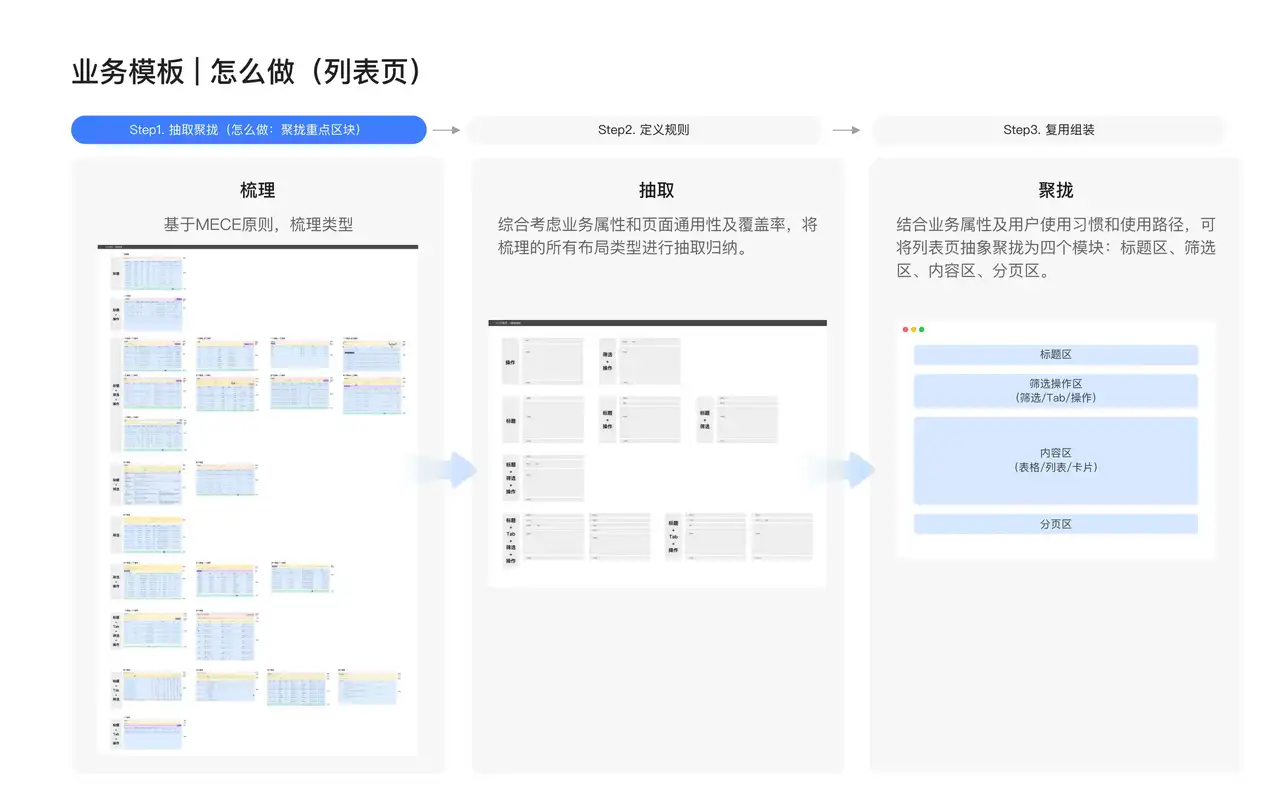Click the description starting with 结合业务属性及用户使用习惯
1280x800 pixels.
point(1056,248)
